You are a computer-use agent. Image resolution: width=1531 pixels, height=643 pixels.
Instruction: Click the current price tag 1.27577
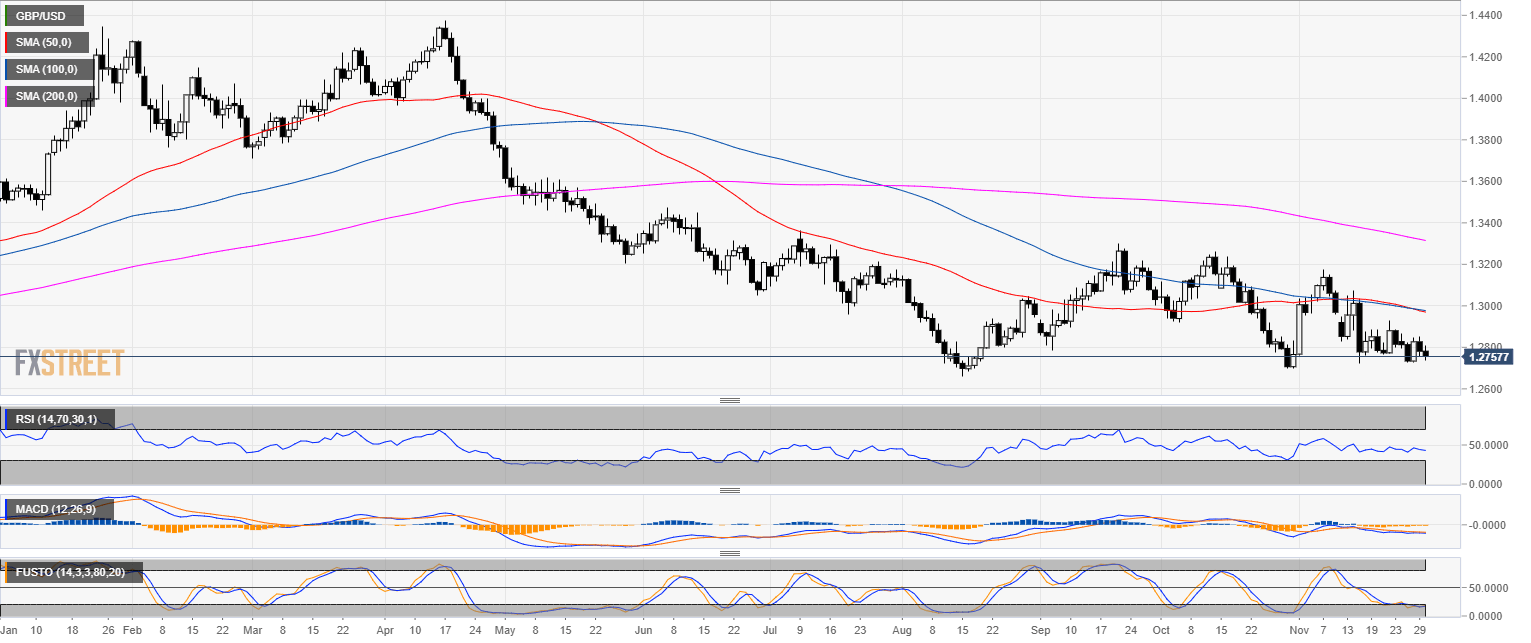tap(1488, 357)
